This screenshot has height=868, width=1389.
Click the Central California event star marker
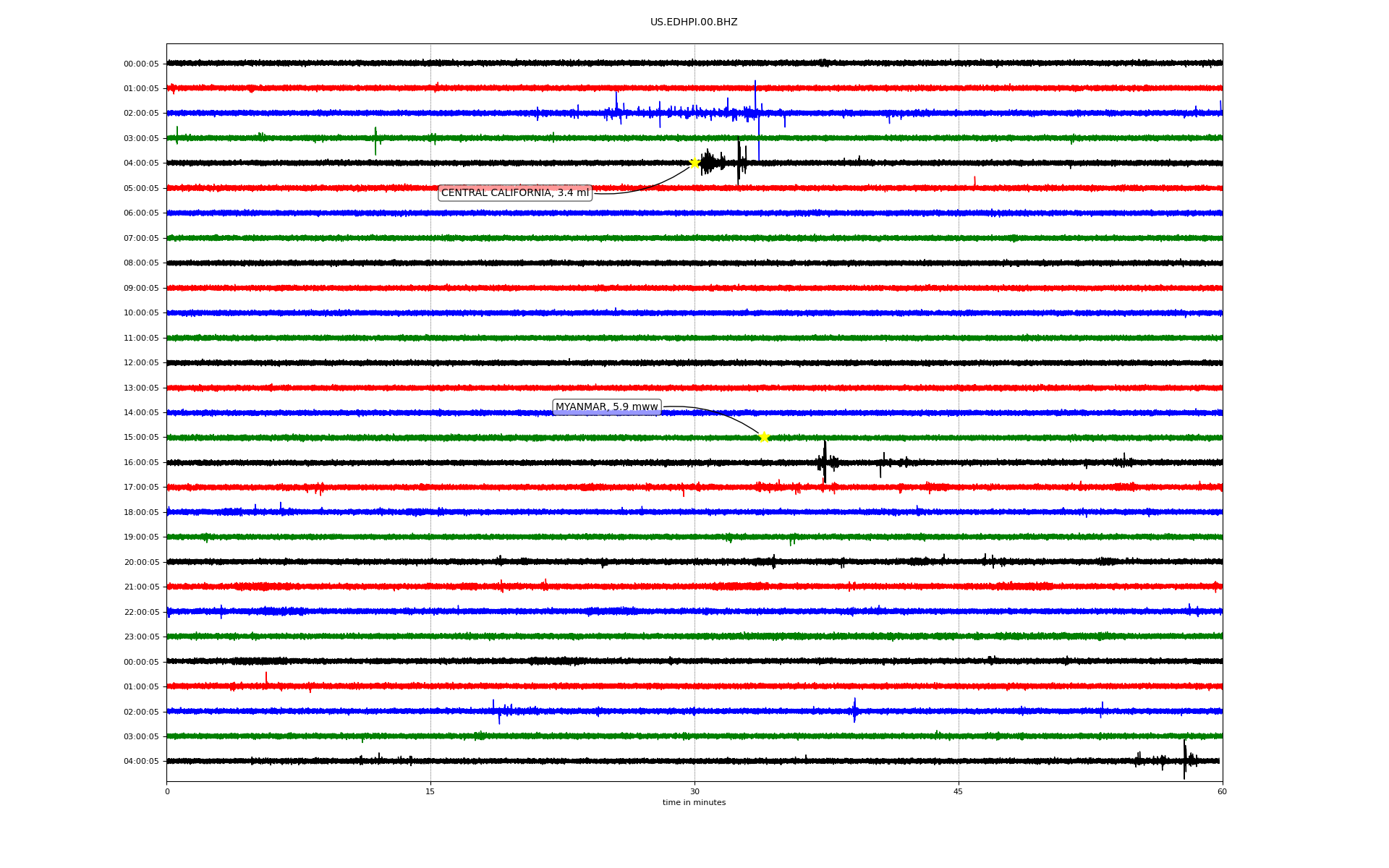[694, 163]
